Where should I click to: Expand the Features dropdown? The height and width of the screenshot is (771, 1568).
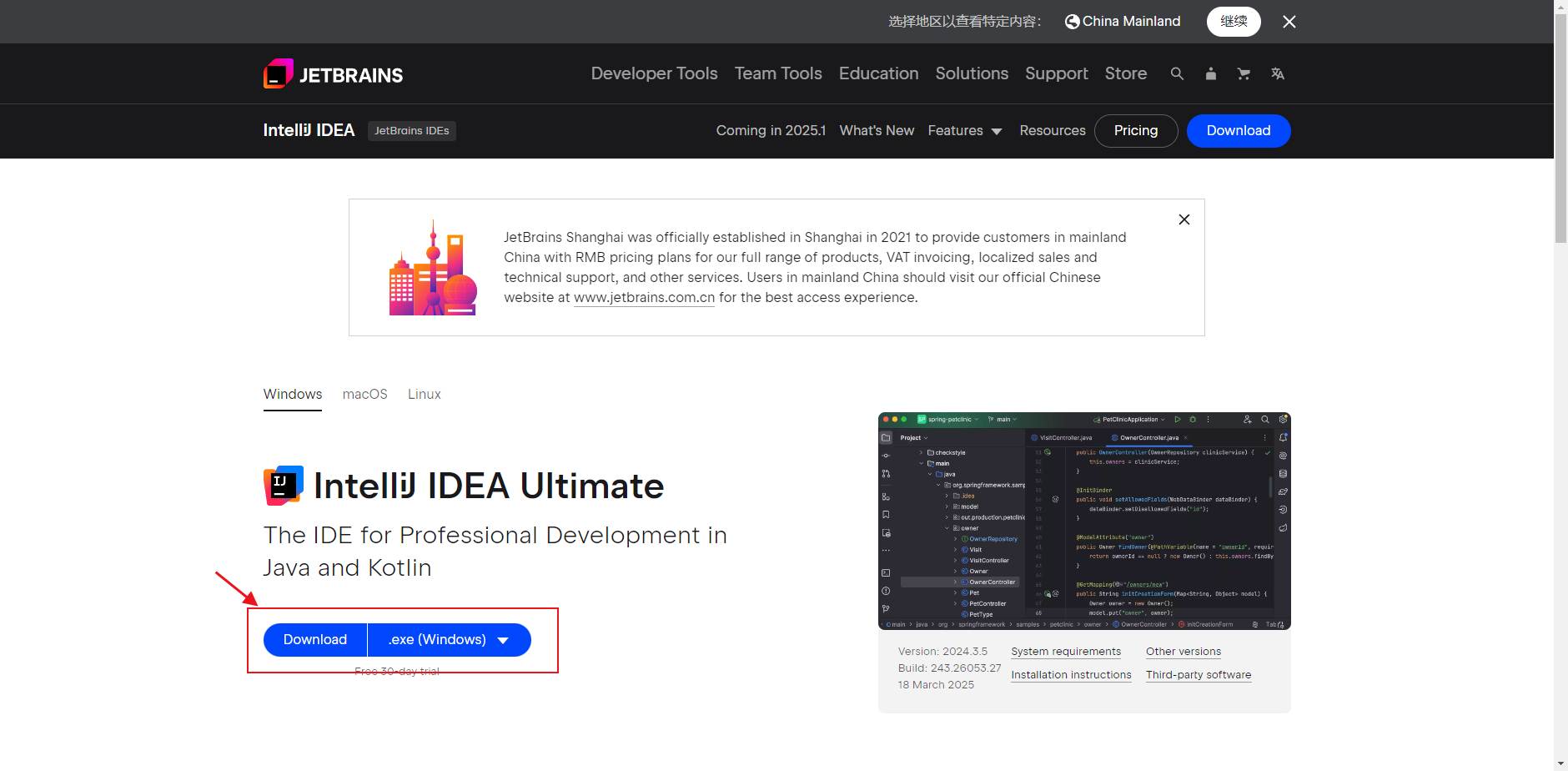[965, 131]
